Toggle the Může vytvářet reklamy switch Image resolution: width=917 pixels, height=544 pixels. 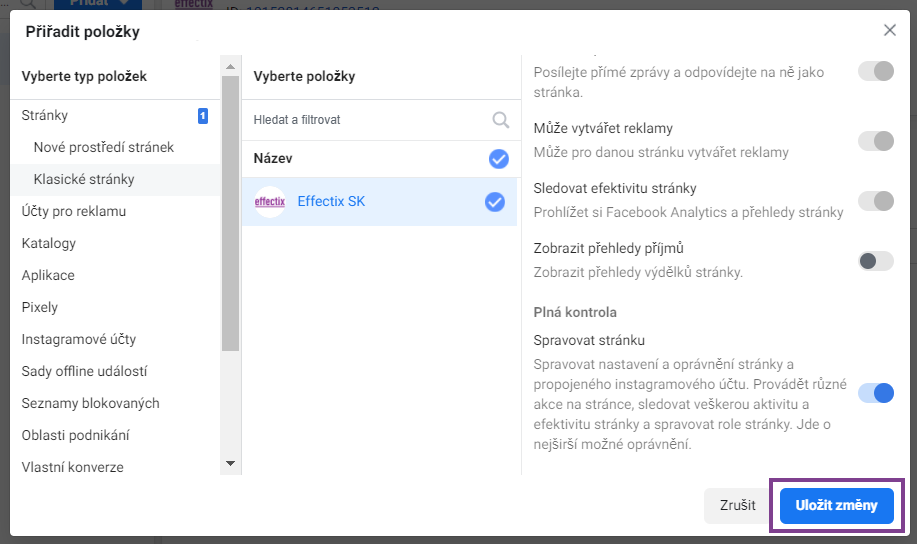point(875,141)
